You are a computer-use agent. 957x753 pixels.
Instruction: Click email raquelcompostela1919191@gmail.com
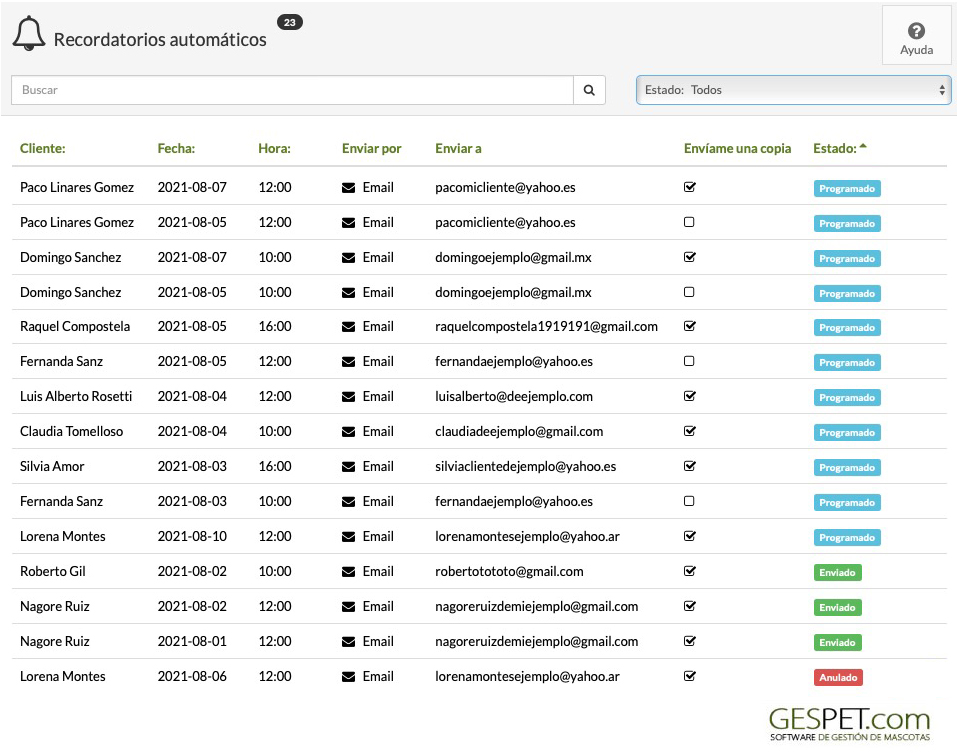[546, 326]
